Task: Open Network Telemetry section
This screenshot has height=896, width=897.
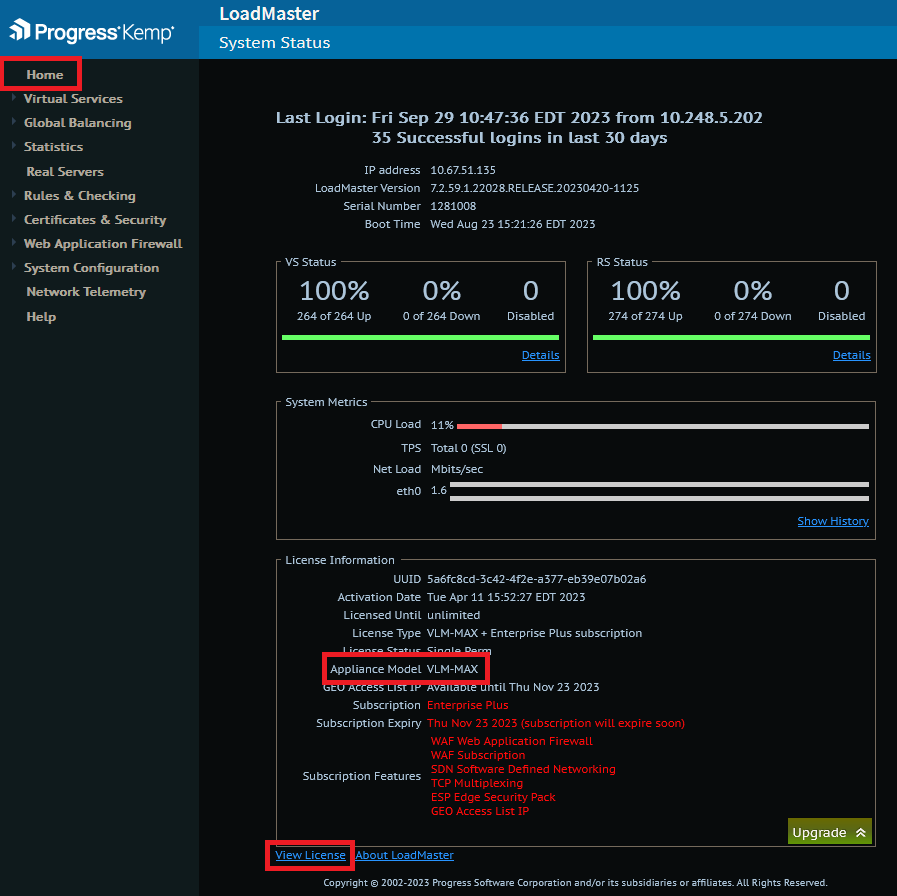Action: pos(86,292)
